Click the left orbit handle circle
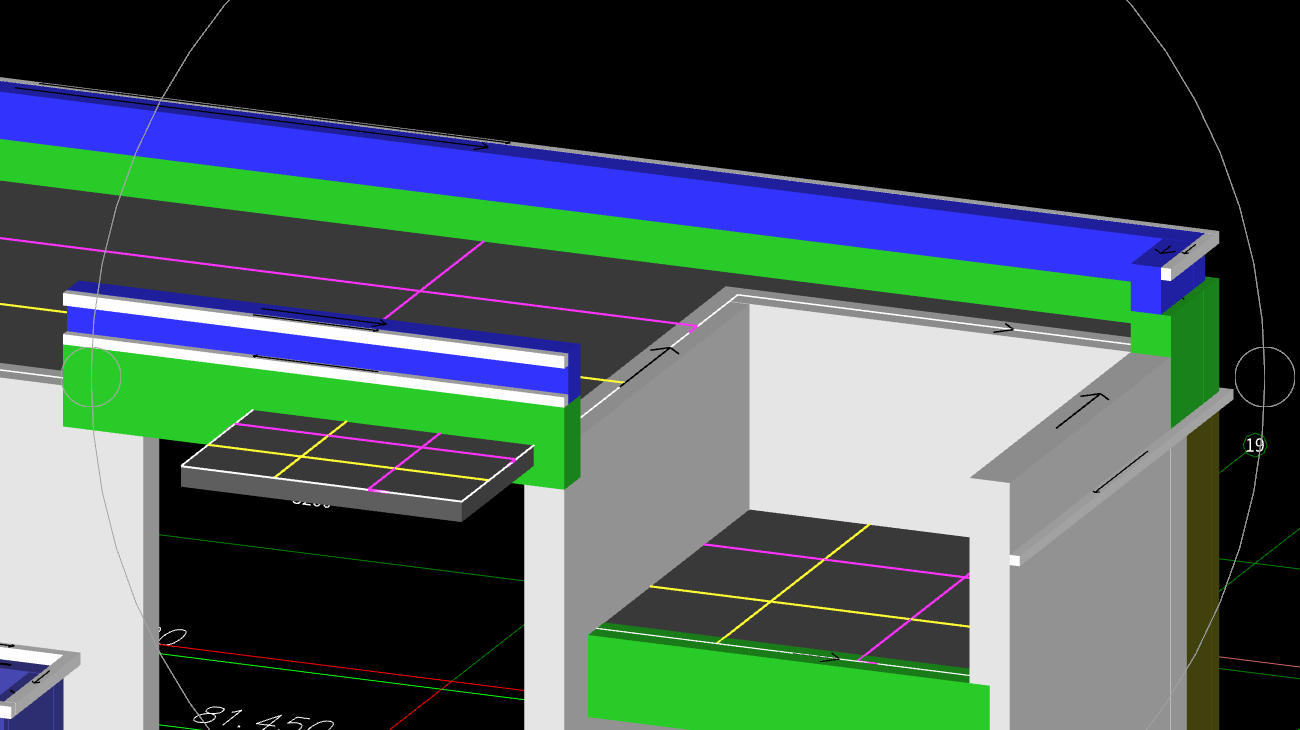Image resolution: width=1300 pixels, height=730 pixels. [91, 377]
